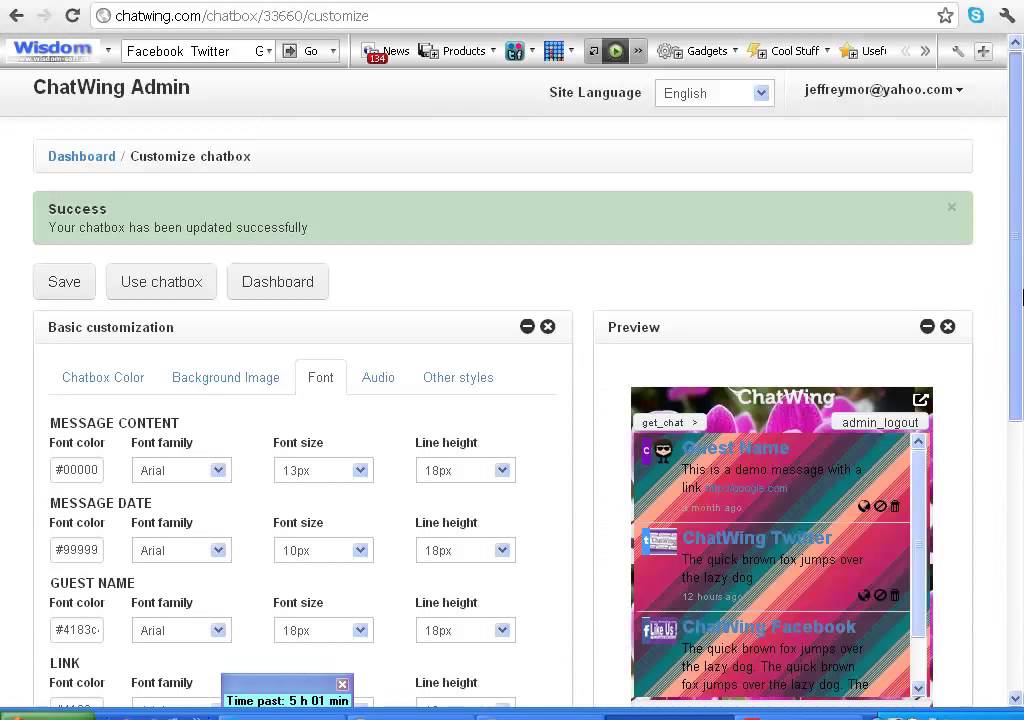This screenshot has width=1024, height=720.
Task: Click the green play icon in toolbar
Action: (x=615, y=51)
